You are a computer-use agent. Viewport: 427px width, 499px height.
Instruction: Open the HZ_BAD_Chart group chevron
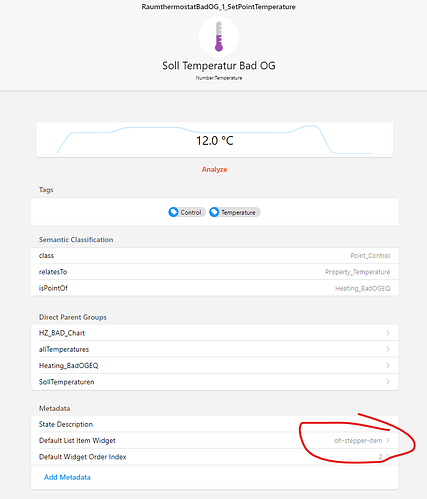(x=388, y=333)
